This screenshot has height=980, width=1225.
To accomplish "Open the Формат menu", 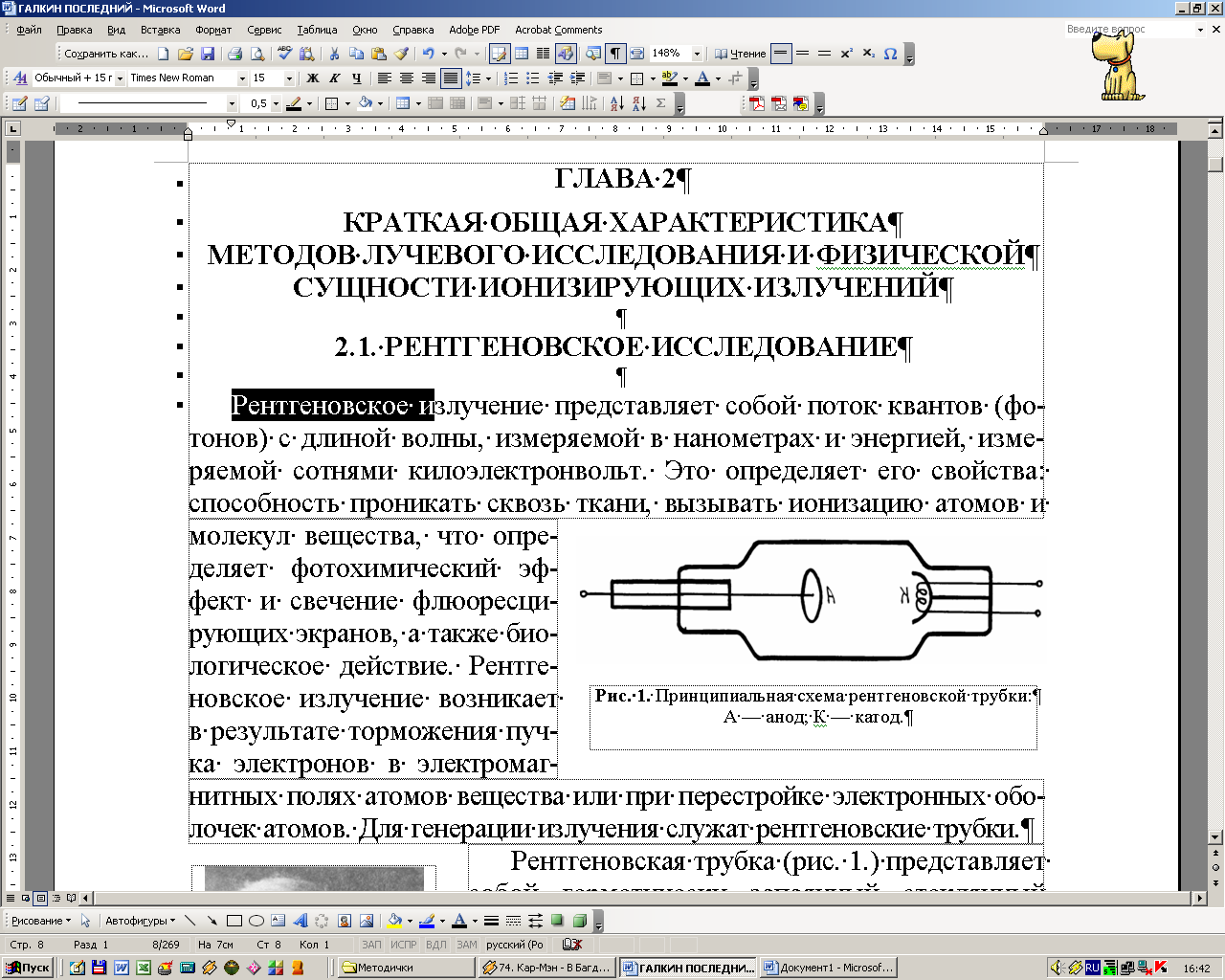I will (212, 30).
